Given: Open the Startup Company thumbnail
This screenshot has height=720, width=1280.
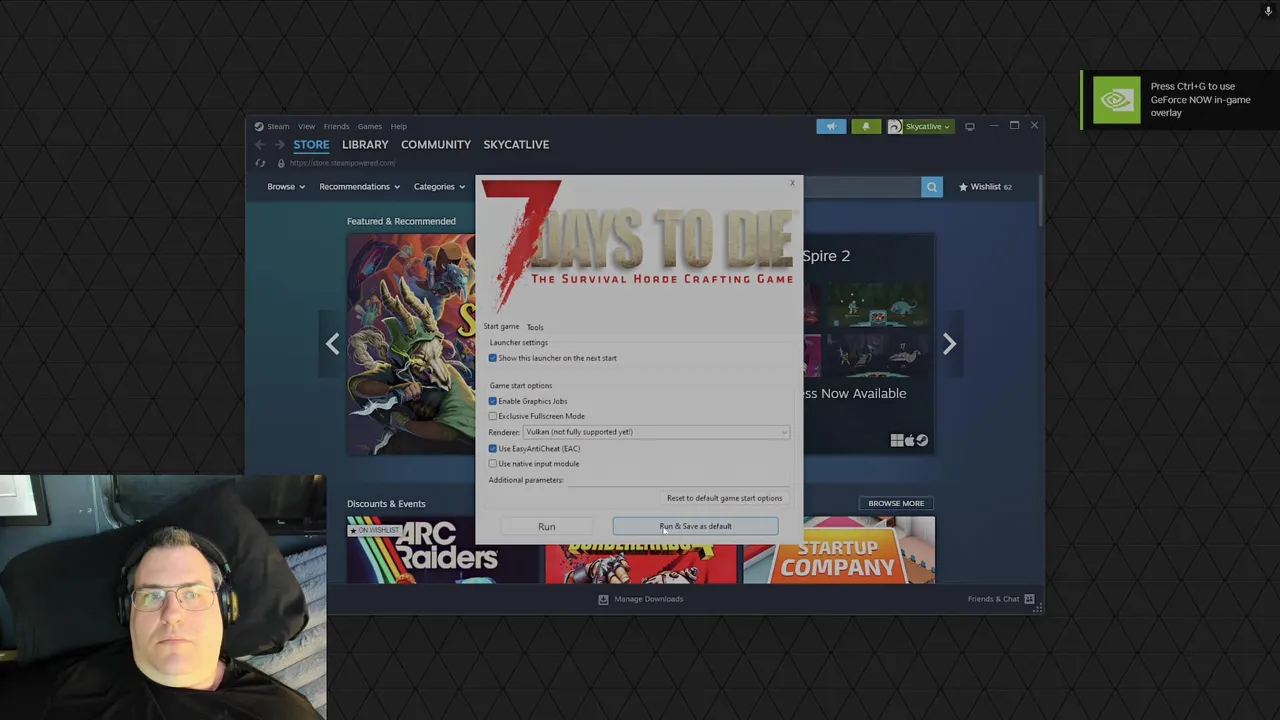Looking at the screenshot, I should [x=839, y=549].
